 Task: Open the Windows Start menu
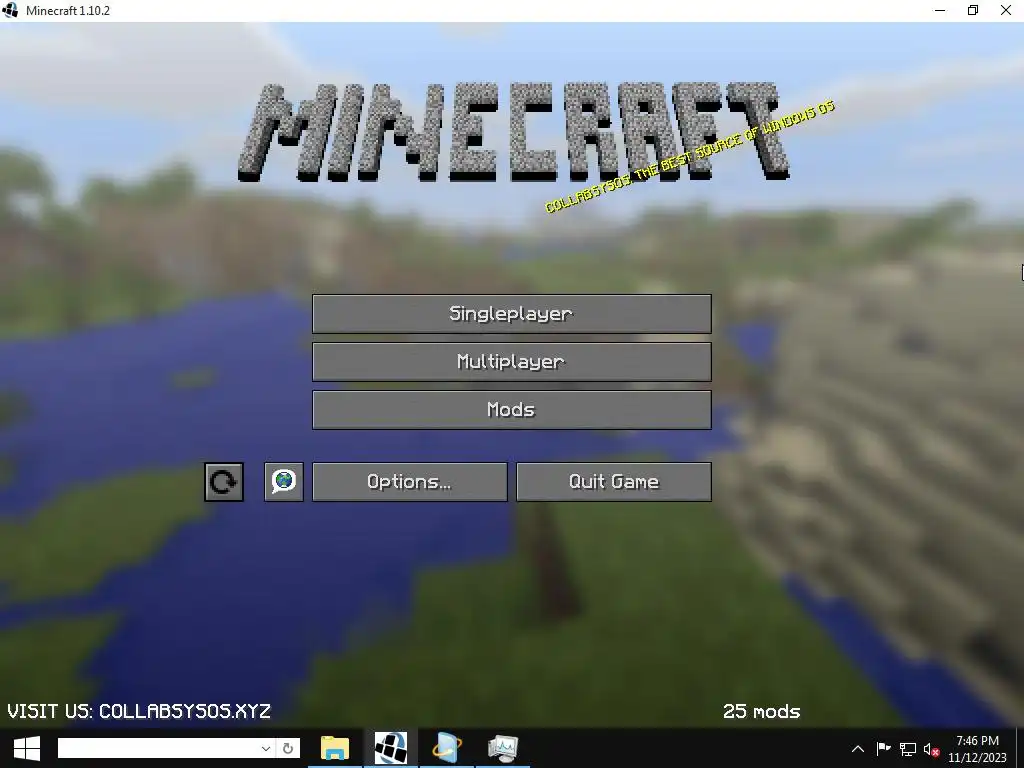pos(27,748)
